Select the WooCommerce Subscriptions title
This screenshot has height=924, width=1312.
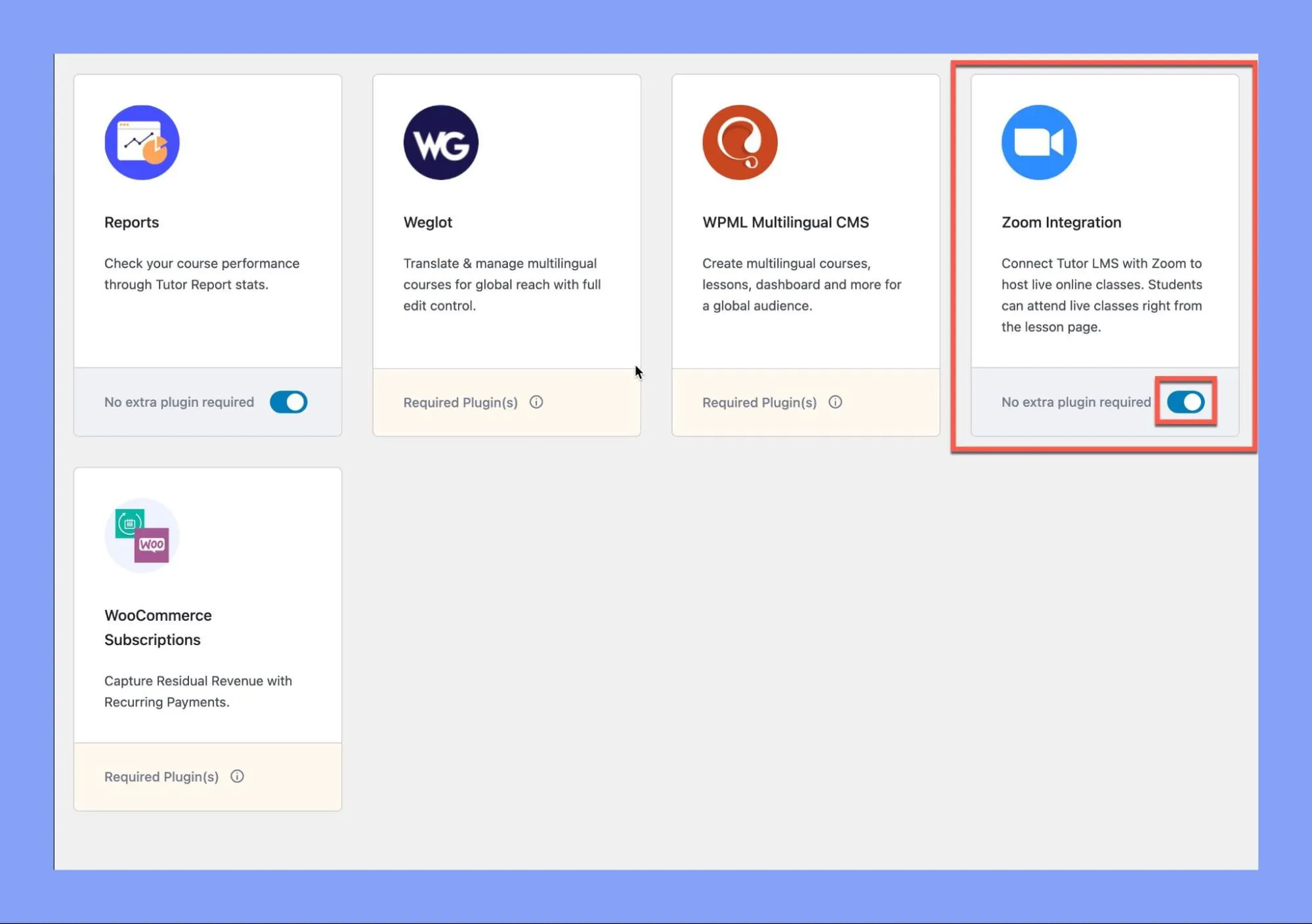158,627
